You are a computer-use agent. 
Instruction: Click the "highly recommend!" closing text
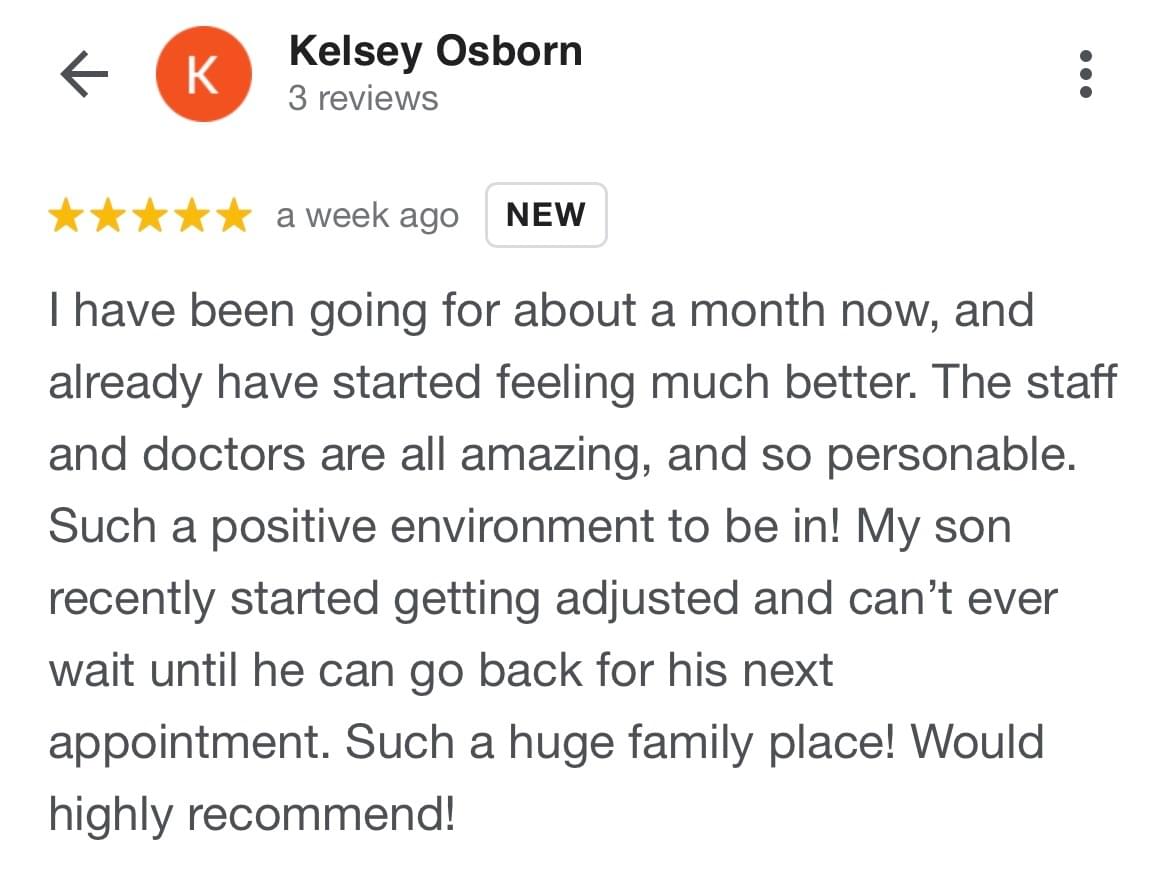250,815
